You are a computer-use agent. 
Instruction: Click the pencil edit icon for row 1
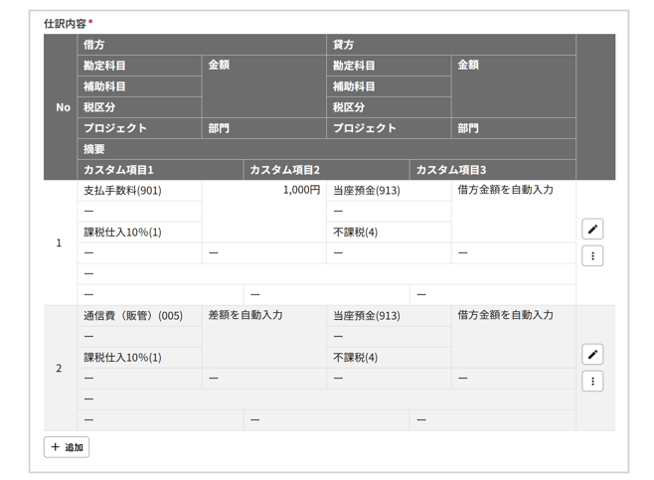click(592, 230)
